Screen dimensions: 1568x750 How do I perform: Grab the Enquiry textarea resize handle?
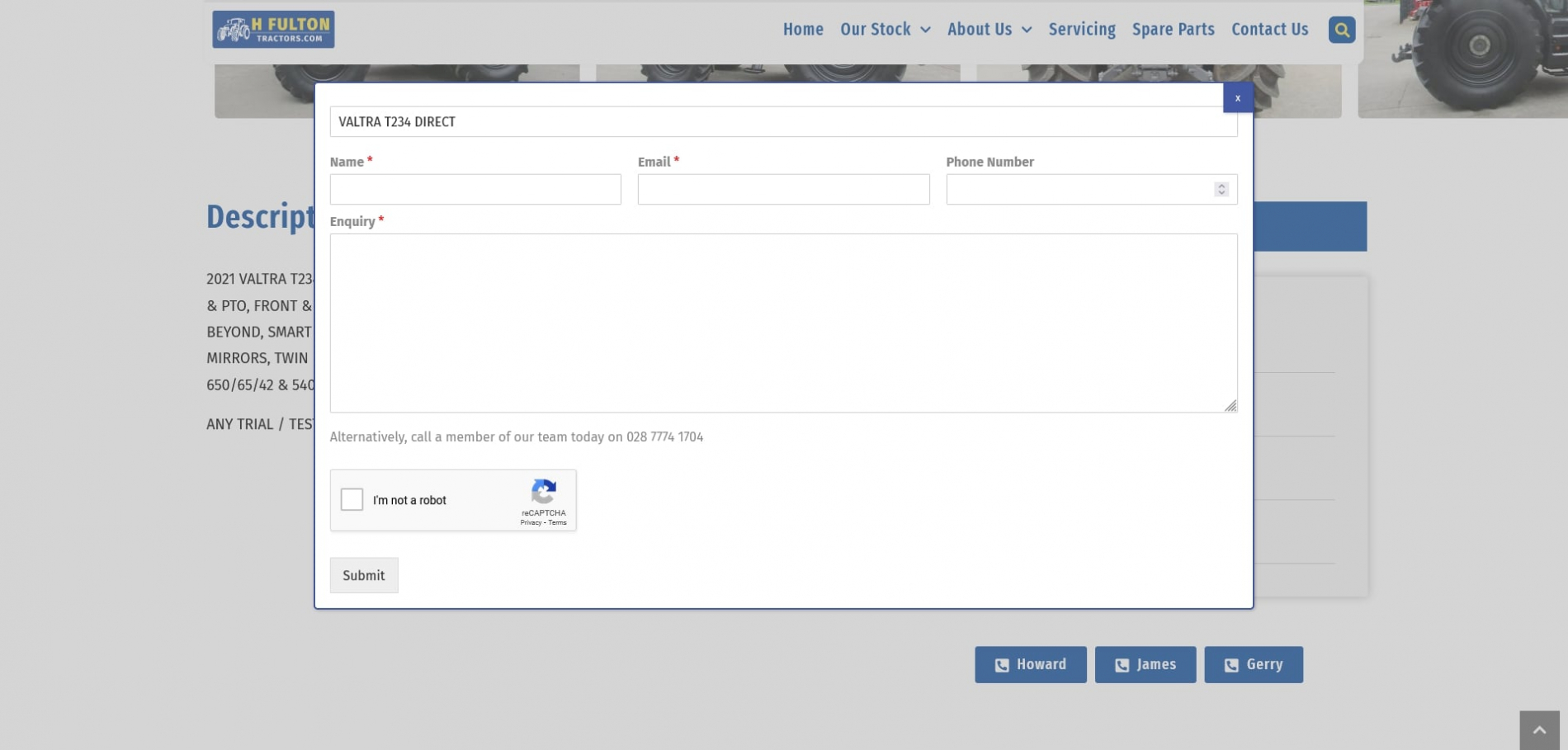(x=1230, y=405)
